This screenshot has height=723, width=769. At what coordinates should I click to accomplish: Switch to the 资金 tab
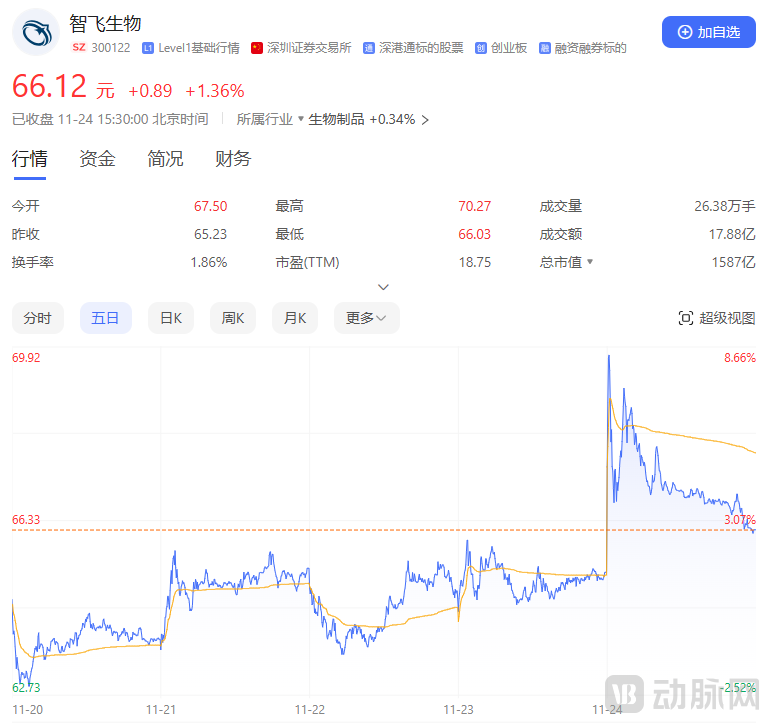[97, 159]
